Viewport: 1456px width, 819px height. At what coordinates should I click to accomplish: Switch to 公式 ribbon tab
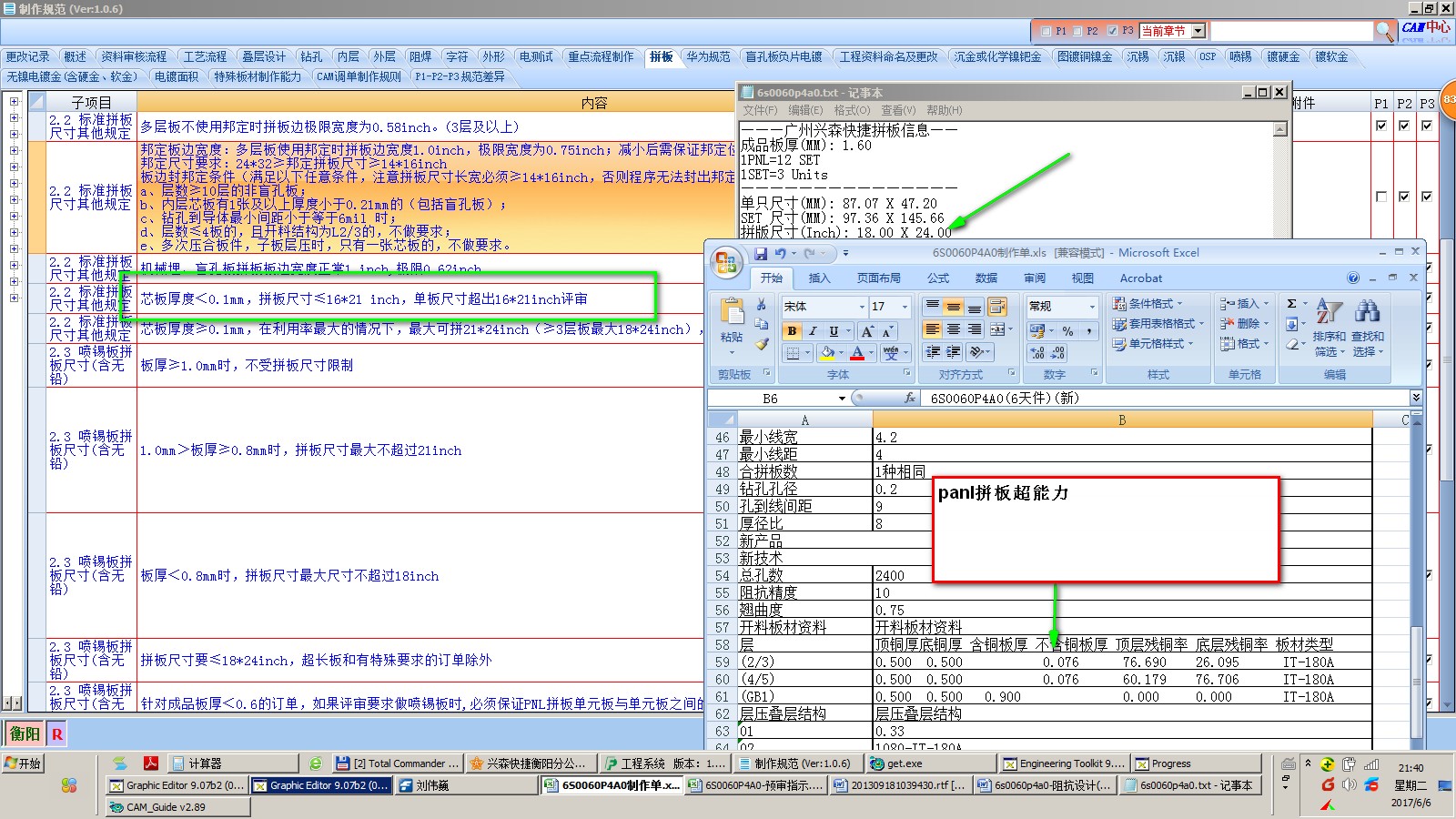tap(938, 278)
